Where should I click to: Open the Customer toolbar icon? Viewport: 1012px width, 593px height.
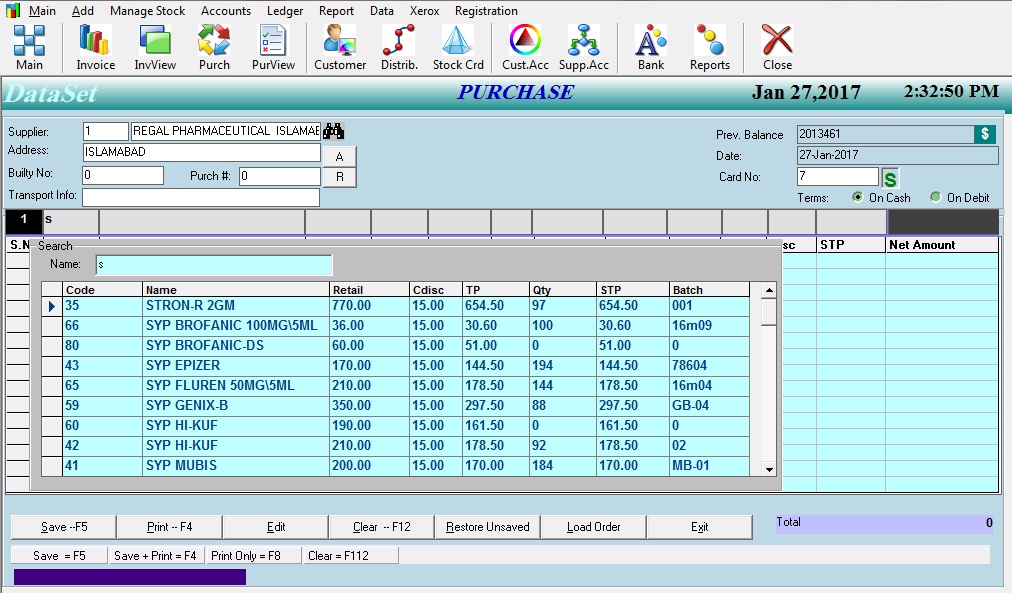[340, 47]
